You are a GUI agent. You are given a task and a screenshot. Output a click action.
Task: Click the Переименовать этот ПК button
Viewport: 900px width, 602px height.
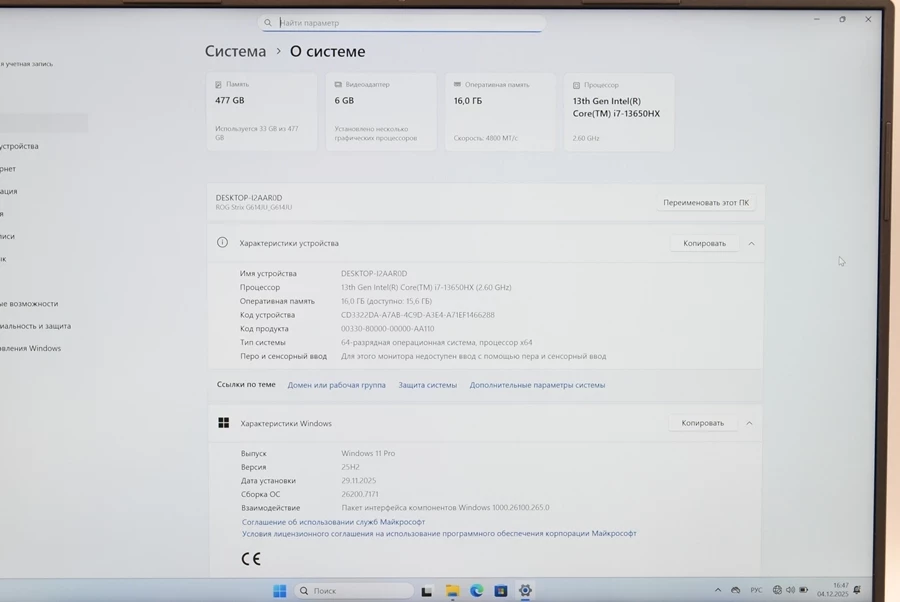tap(705, 202)
